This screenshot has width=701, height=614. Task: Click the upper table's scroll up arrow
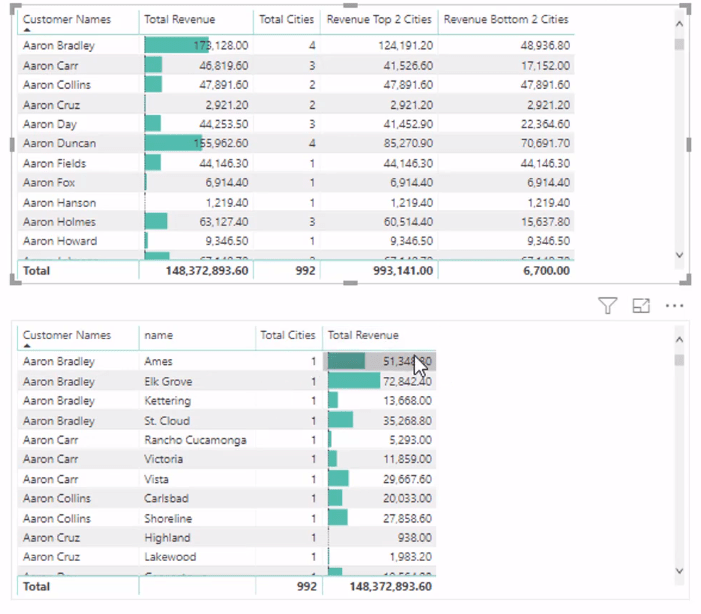pyautogui.click(x=679, y=24)
